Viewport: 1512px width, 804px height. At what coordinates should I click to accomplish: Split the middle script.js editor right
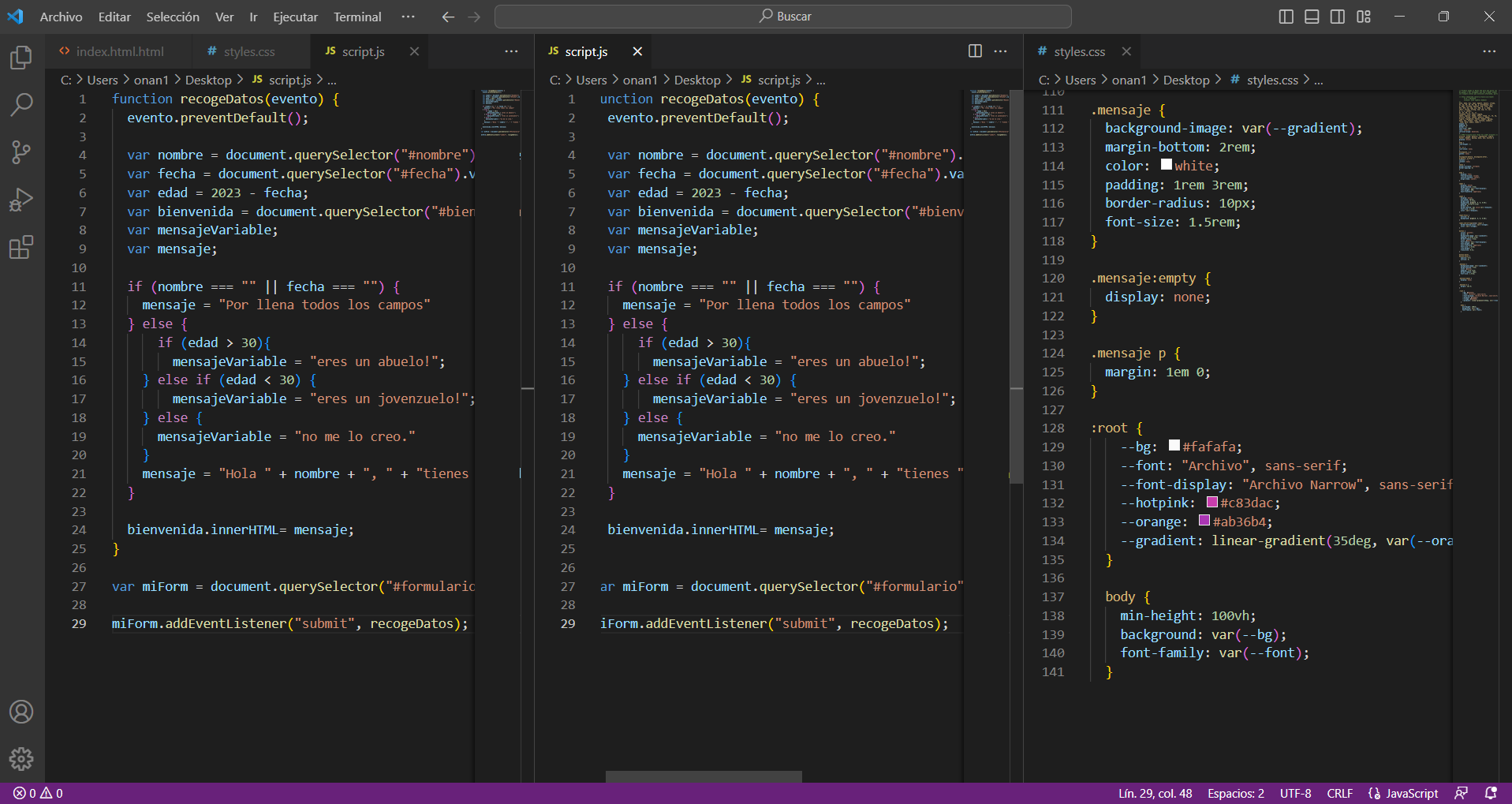click(x=975, y=51)
